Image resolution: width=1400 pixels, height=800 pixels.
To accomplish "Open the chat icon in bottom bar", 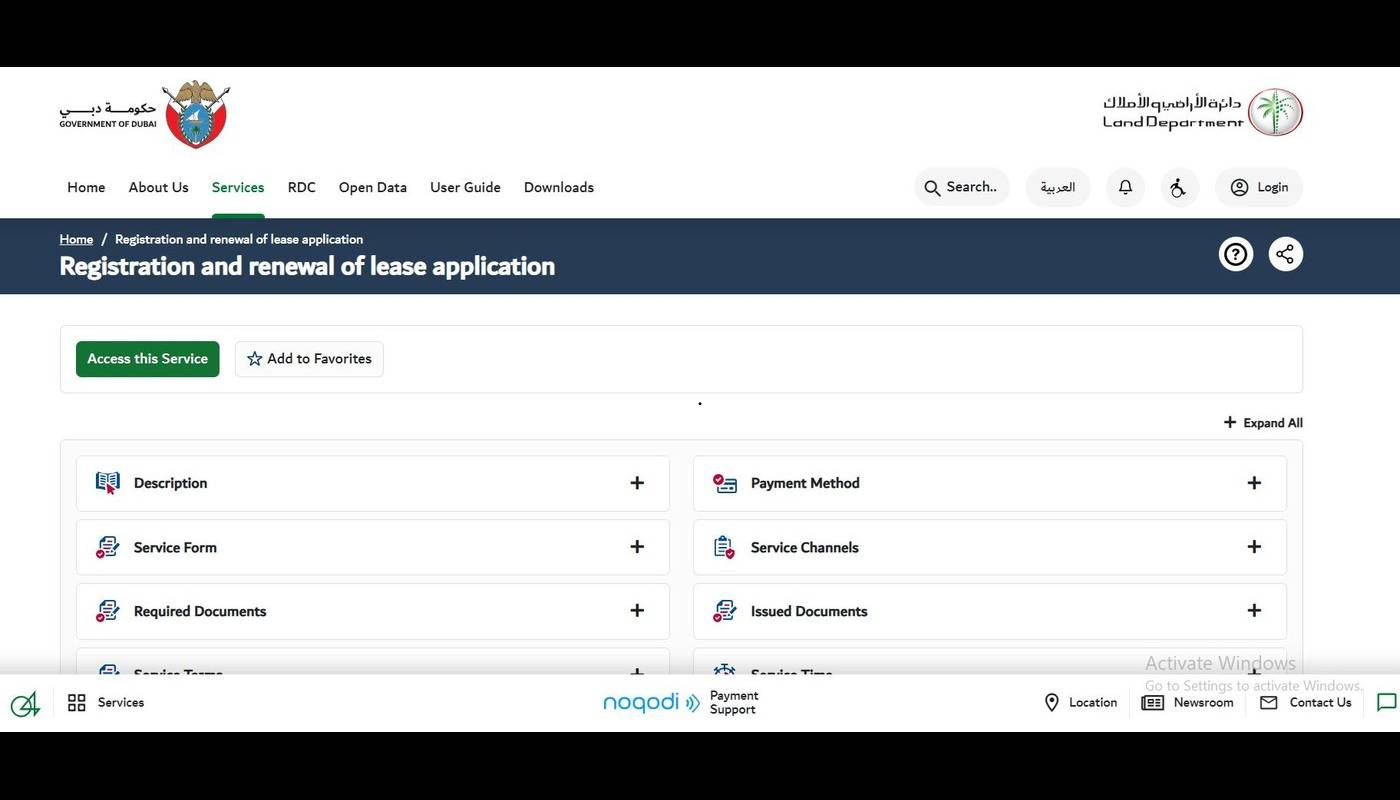I will (x=1386, y=702).
